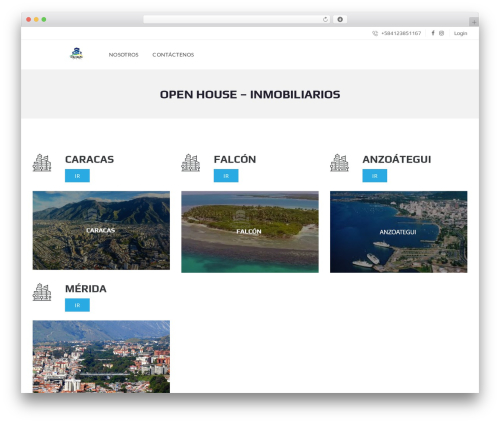Open a new tab with the plus button
The width and height of the screenshot is (500, 423).
474,22
